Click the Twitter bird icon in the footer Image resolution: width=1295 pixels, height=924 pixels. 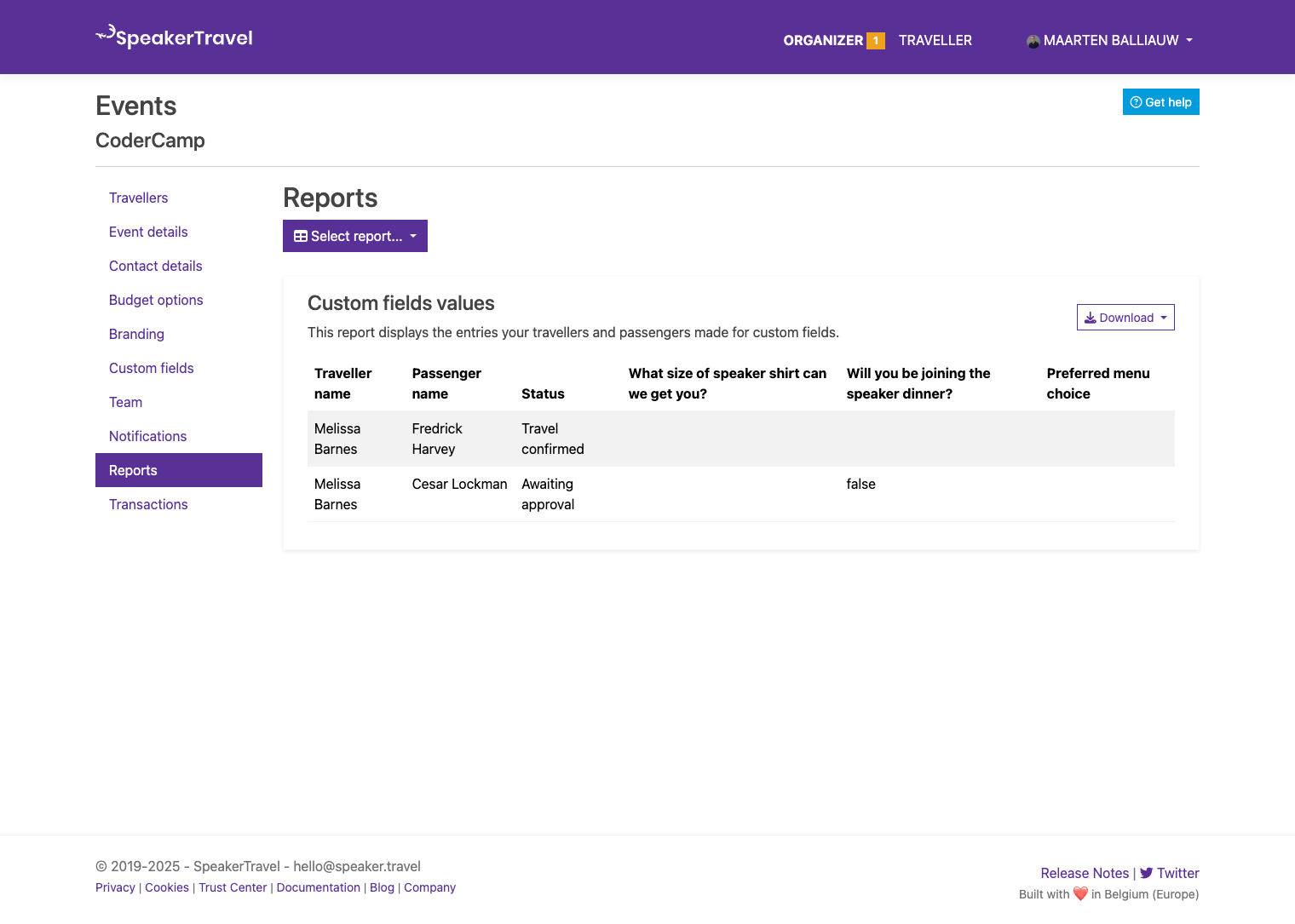(x=1147, y=873)
